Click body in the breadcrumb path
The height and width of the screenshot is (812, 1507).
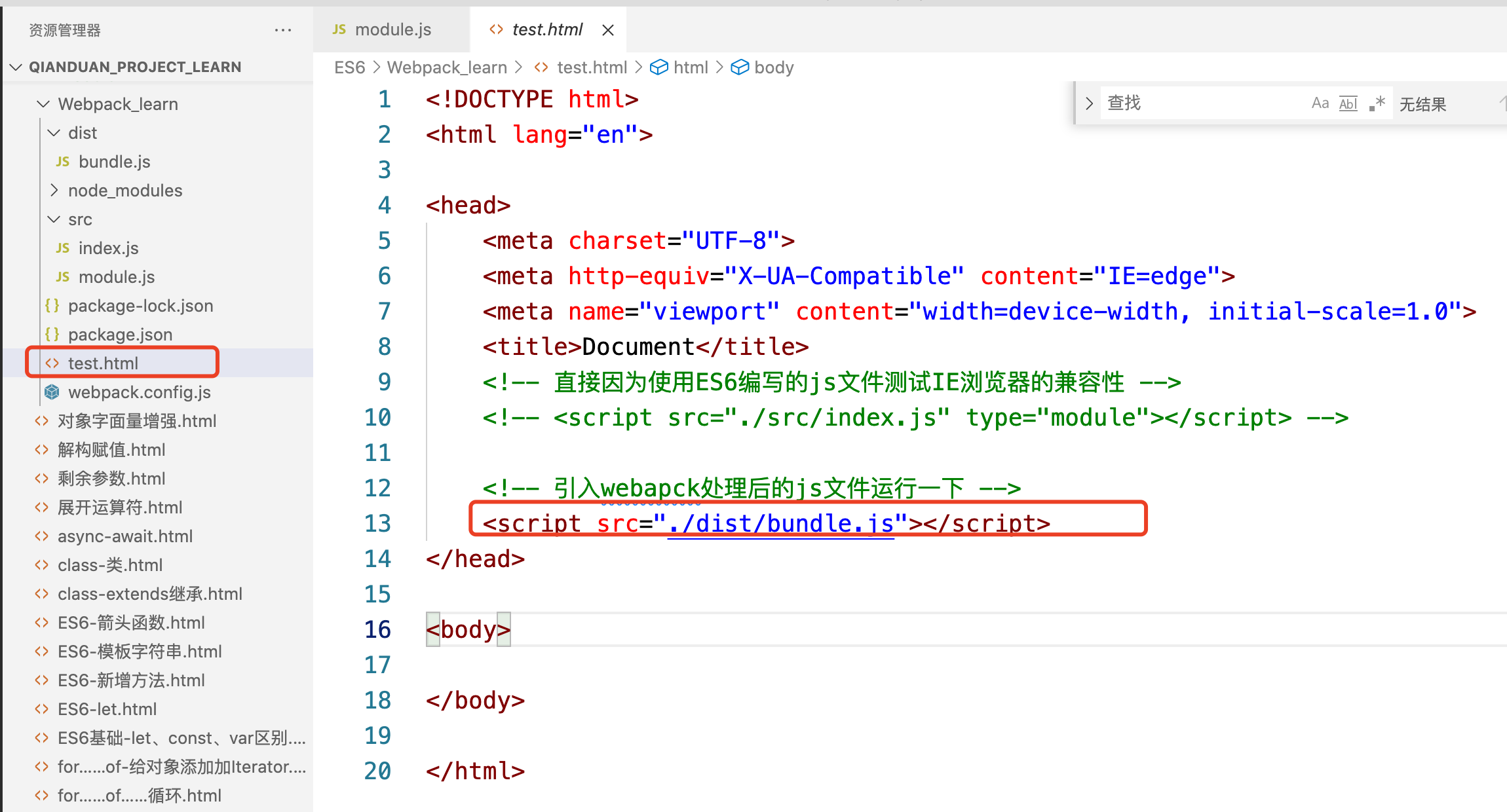coord(774,67)
